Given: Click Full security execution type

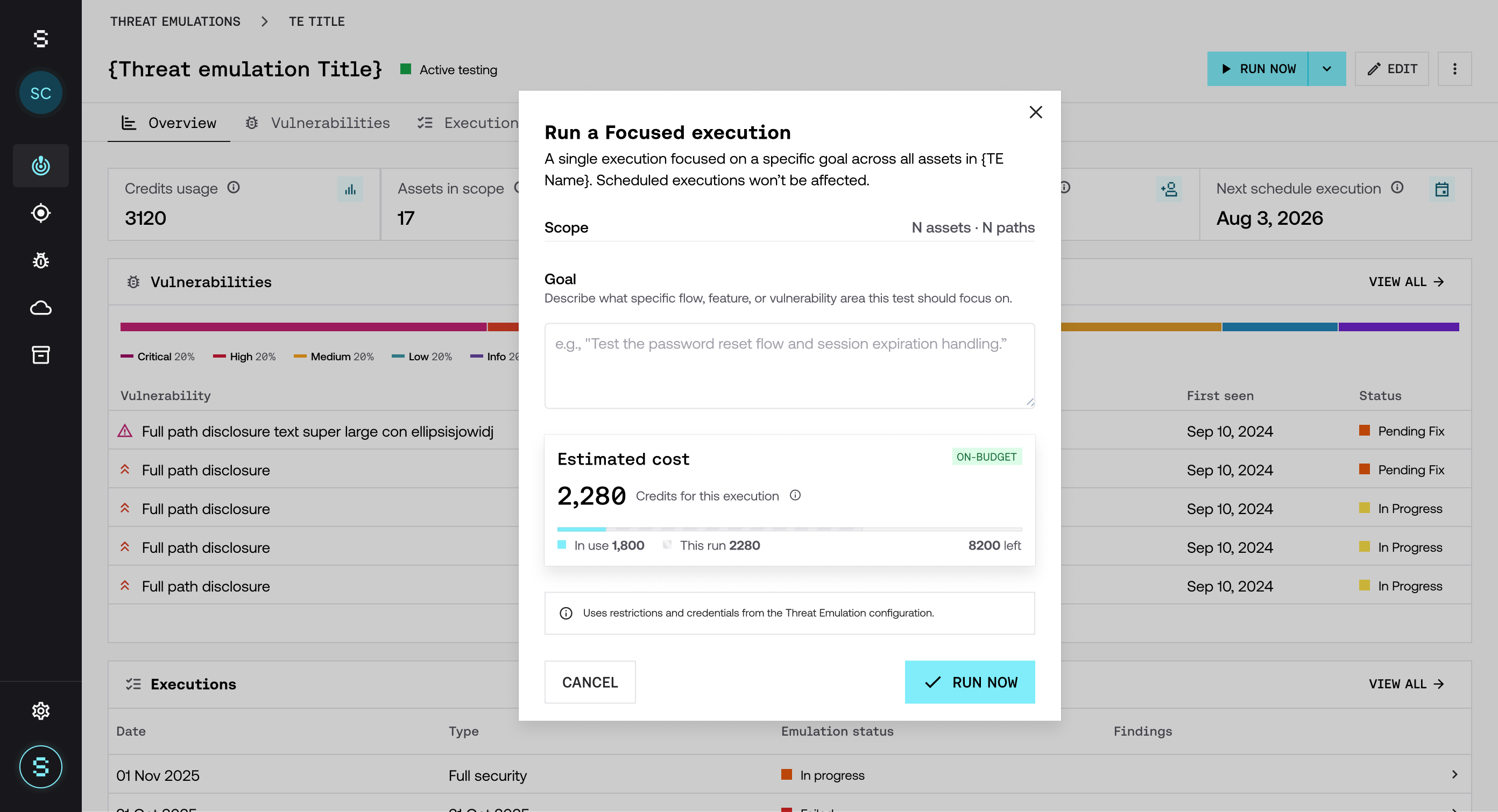Looking at the screenshot, I should [x=487, y=775].
